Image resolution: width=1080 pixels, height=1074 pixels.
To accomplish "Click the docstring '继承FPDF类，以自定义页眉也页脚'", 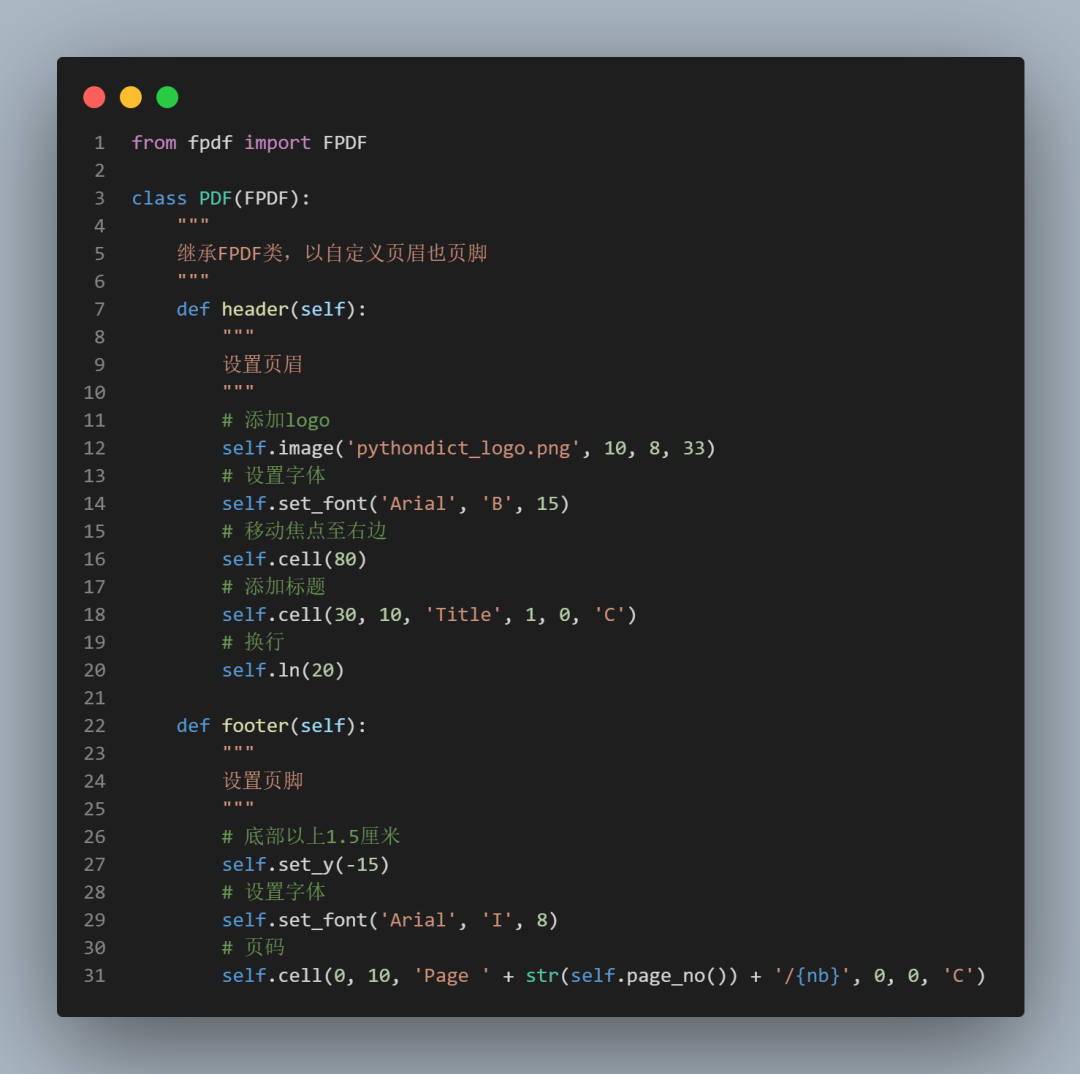I will click(x=332, y=254).
